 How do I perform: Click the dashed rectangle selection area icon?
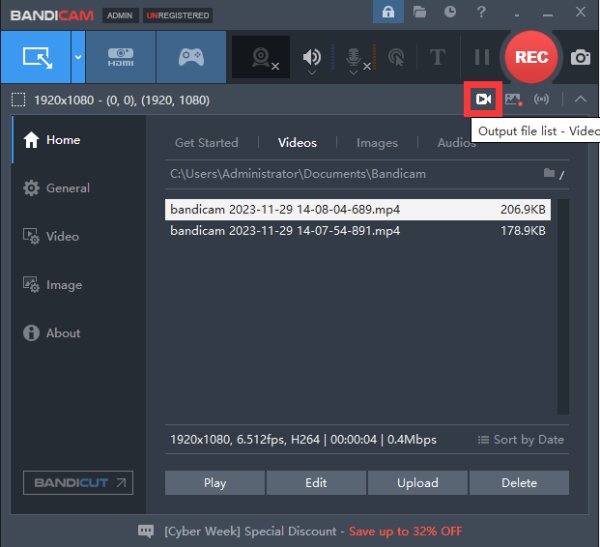(18, 100)
